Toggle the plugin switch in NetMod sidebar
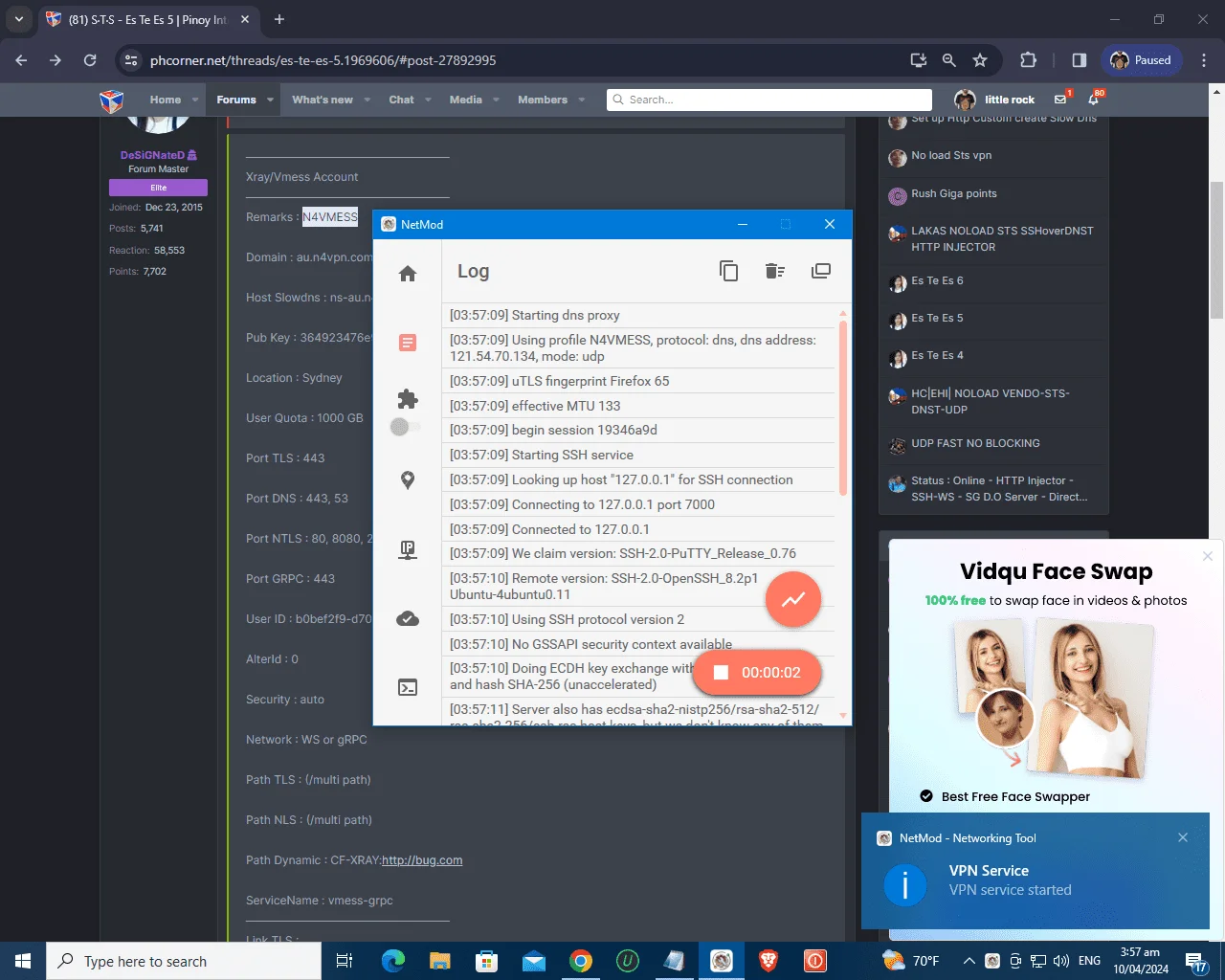 pyautogui.click(x=405, y=427)
